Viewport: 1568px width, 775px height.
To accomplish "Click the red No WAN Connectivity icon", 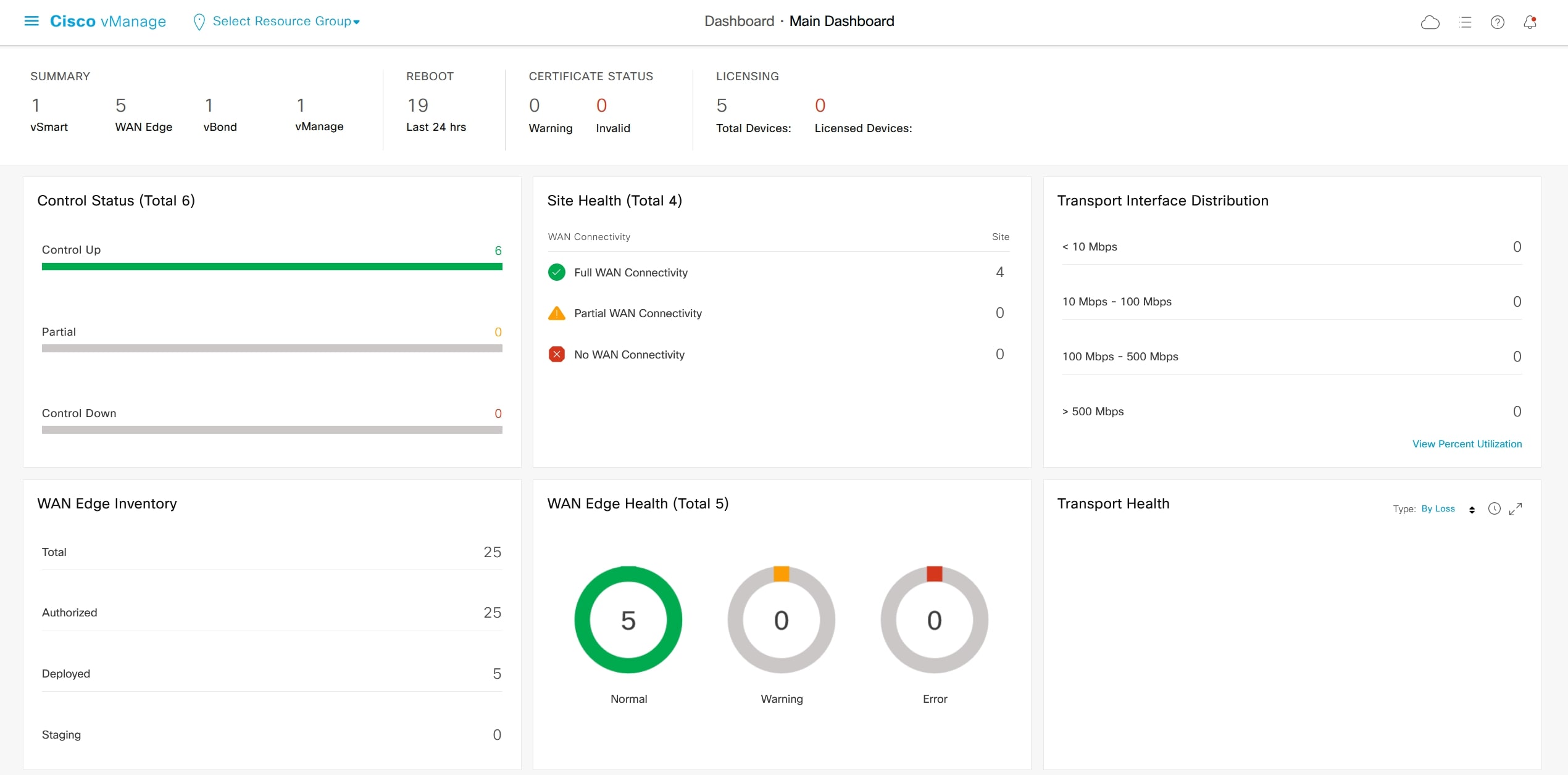I will 556,354.
